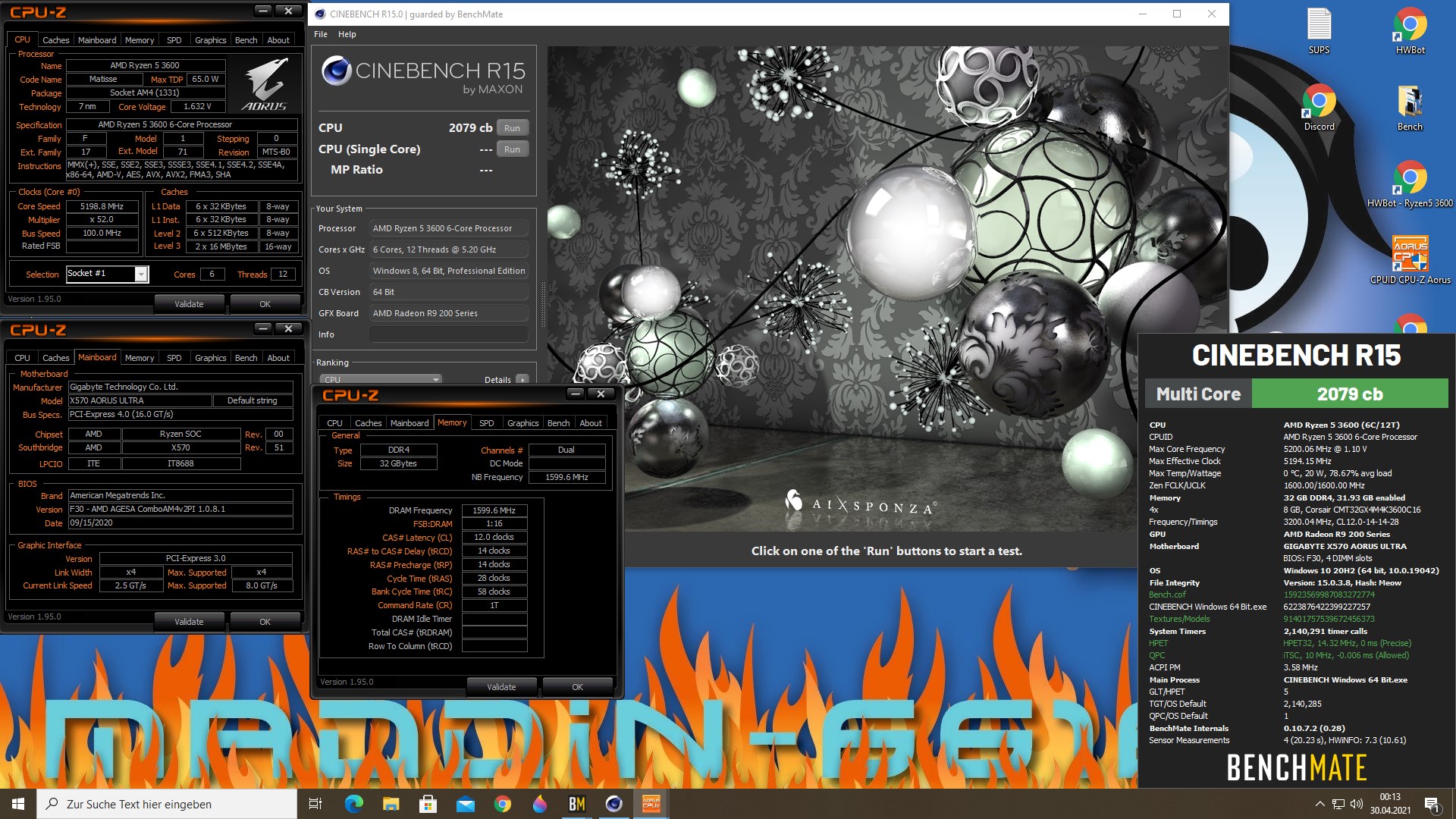
Task: Open the SUPS file on the desktop
Action: 1319,30
